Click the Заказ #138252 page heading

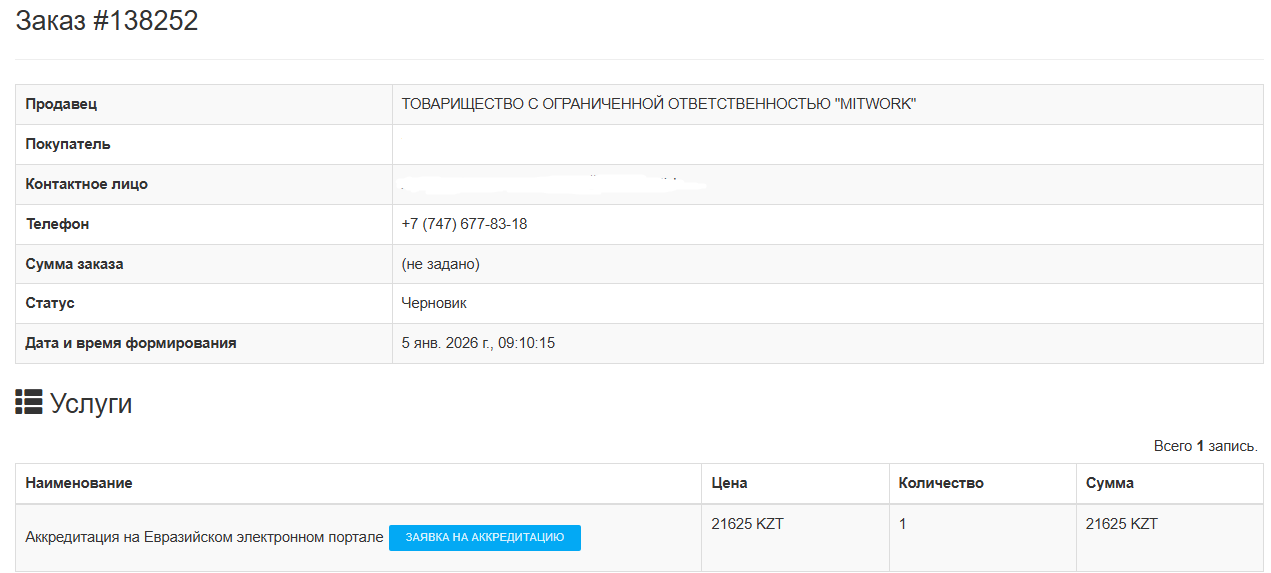pyautogui.click(x=107, y=21)
